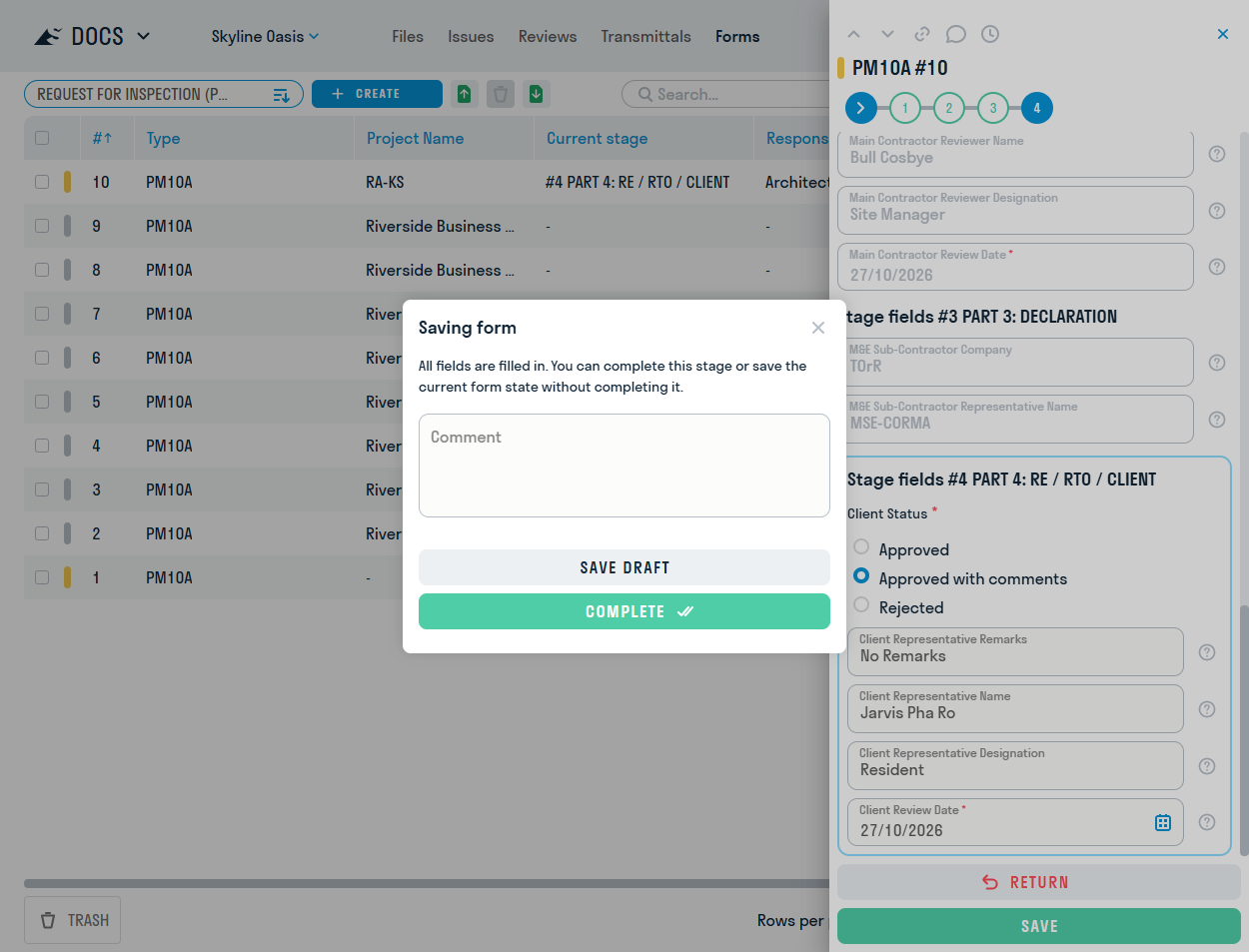Jump to stage 3 in stepper
Image resolution: width=1249 pixels, height=952 pixels.
coord(993,108)
